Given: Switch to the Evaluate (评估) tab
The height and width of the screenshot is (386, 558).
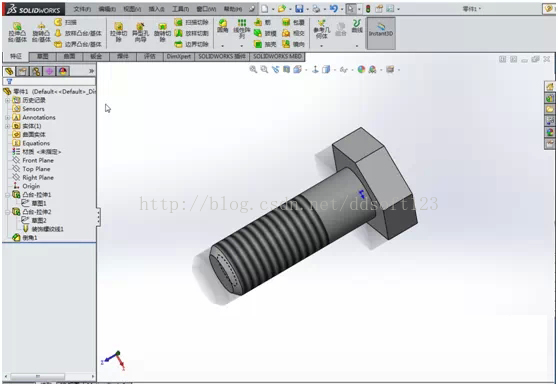Looking at the screenshot, I should 150,57.
